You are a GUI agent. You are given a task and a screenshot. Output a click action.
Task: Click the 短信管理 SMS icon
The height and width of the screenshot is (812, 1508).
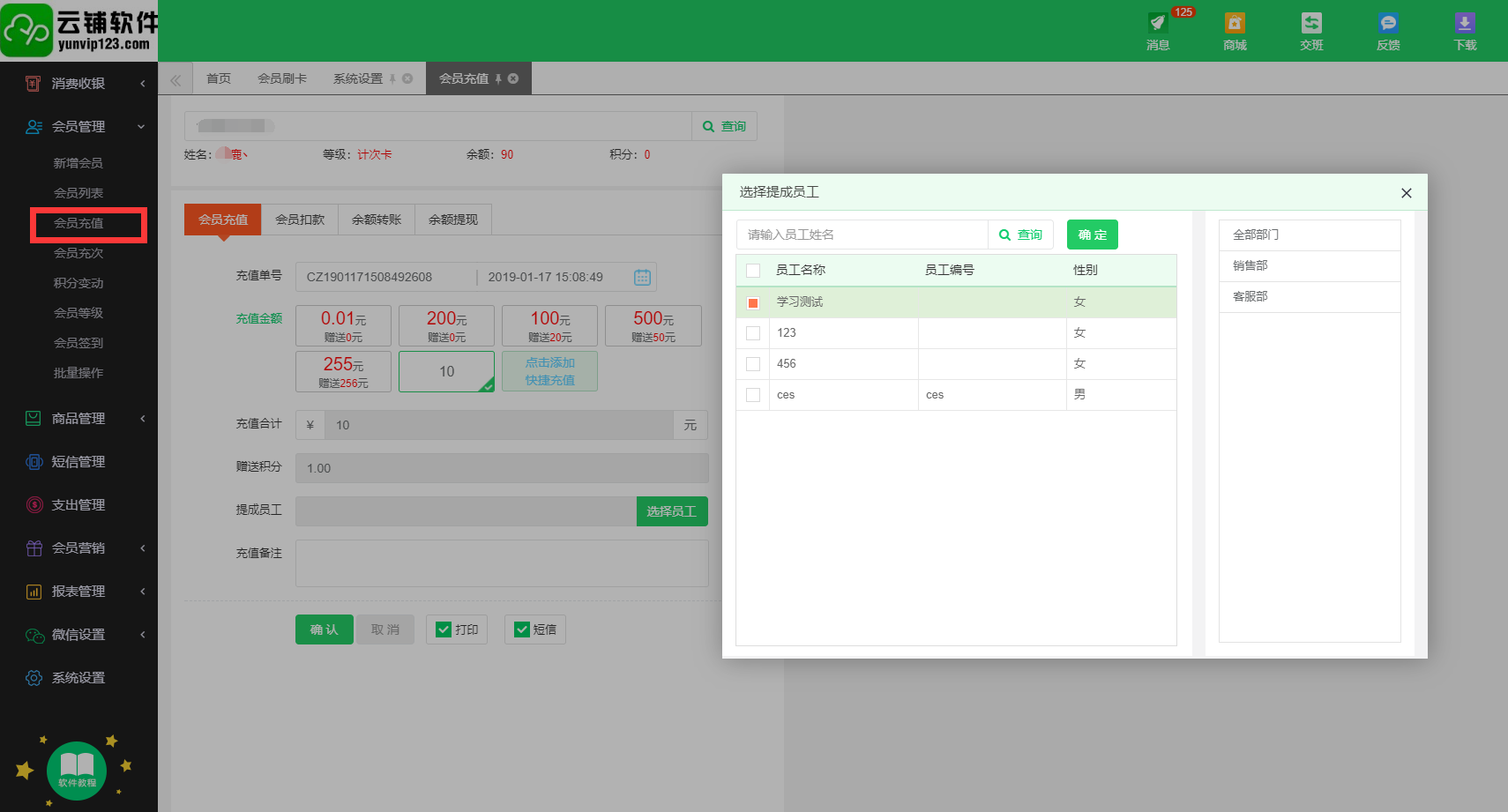34,462
